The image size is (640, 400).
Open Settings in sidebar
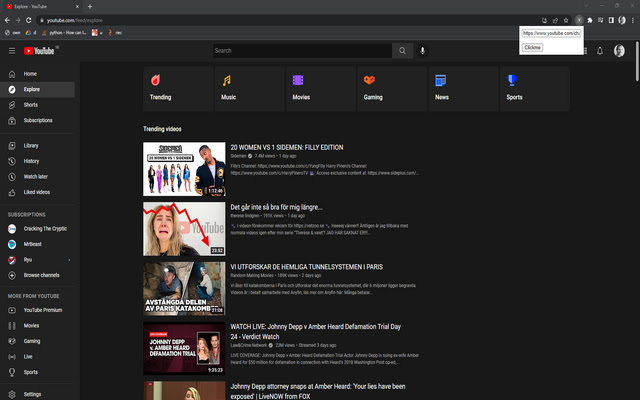point(38,394)
